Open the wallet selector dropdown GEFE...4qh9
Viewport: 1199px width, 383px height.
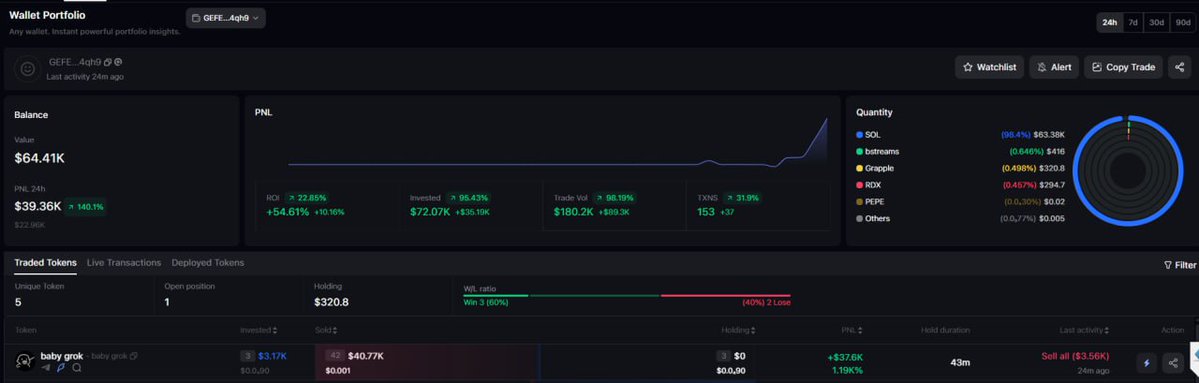coord(226,18)
